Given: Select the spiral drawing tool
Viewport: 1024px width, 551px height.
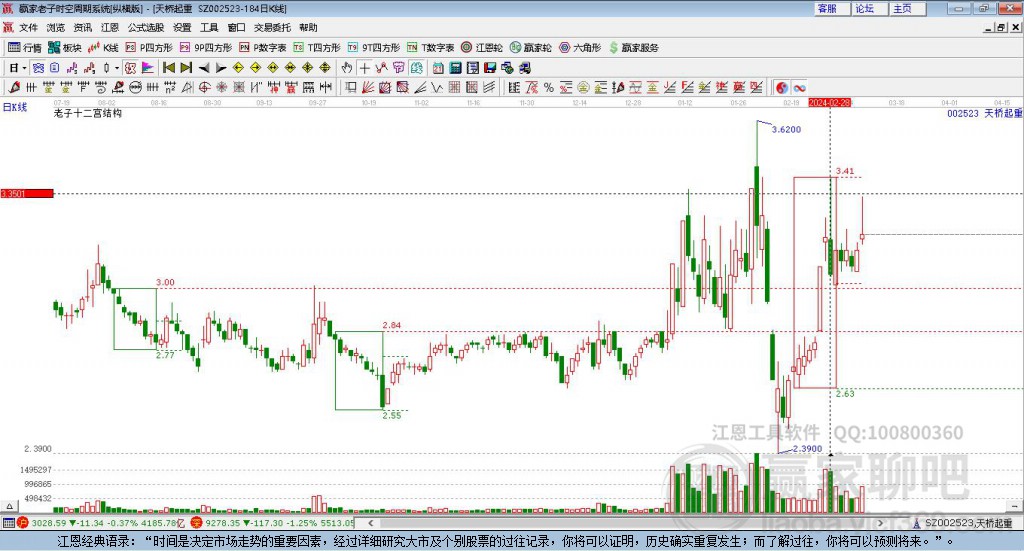Looking at the screenshot, I should coord(101,87).
